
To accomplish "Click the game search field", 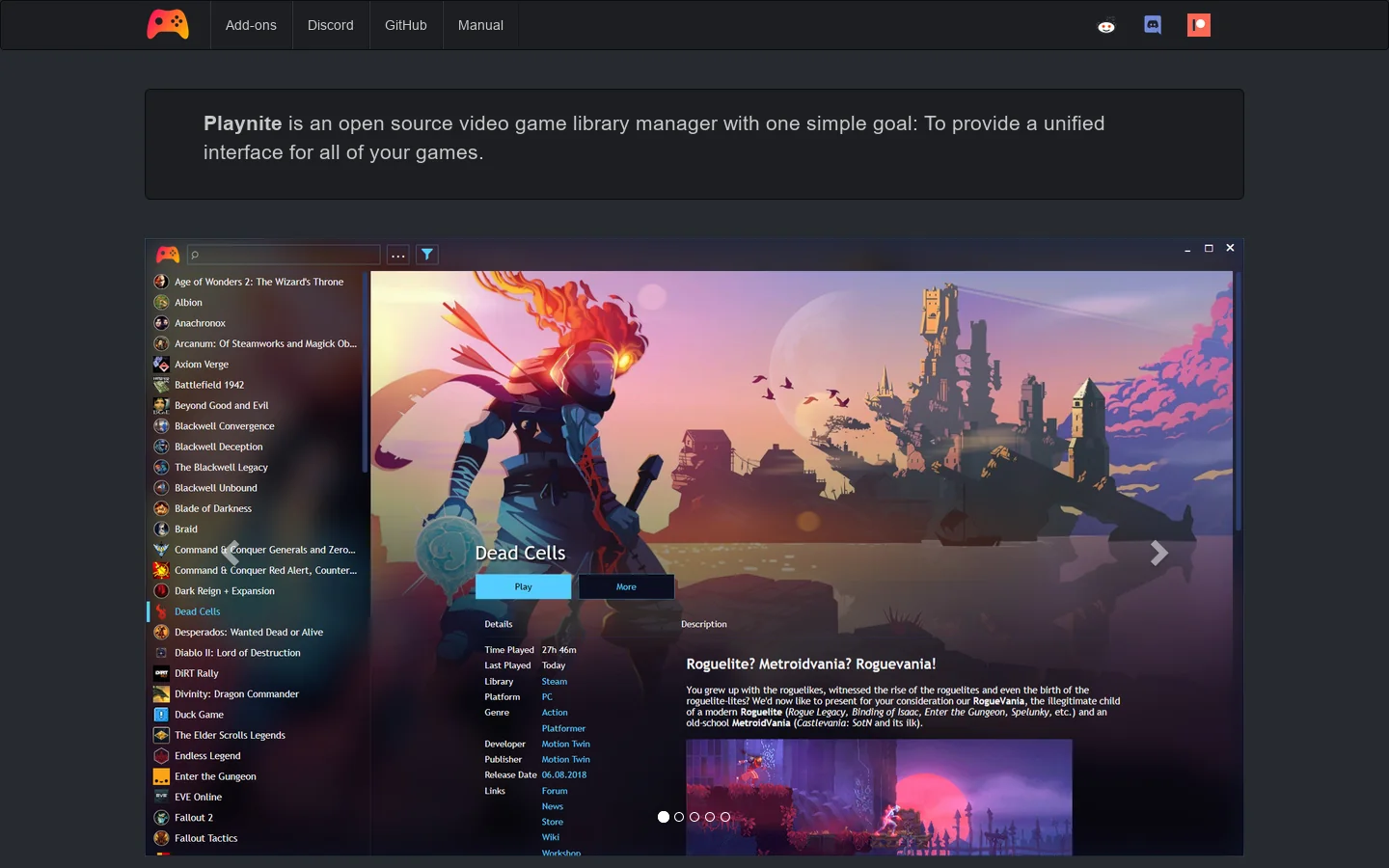I will [284, 255].
